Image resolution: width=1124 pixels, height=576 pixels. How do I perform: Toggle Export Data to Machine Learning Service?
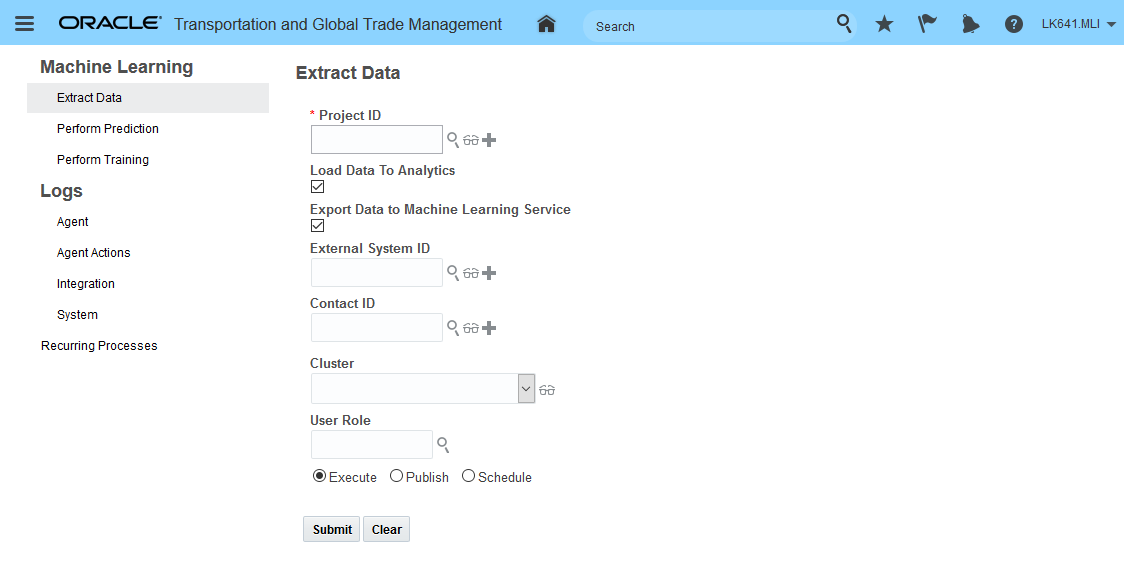pyautogui.click(x=317, y=225)
